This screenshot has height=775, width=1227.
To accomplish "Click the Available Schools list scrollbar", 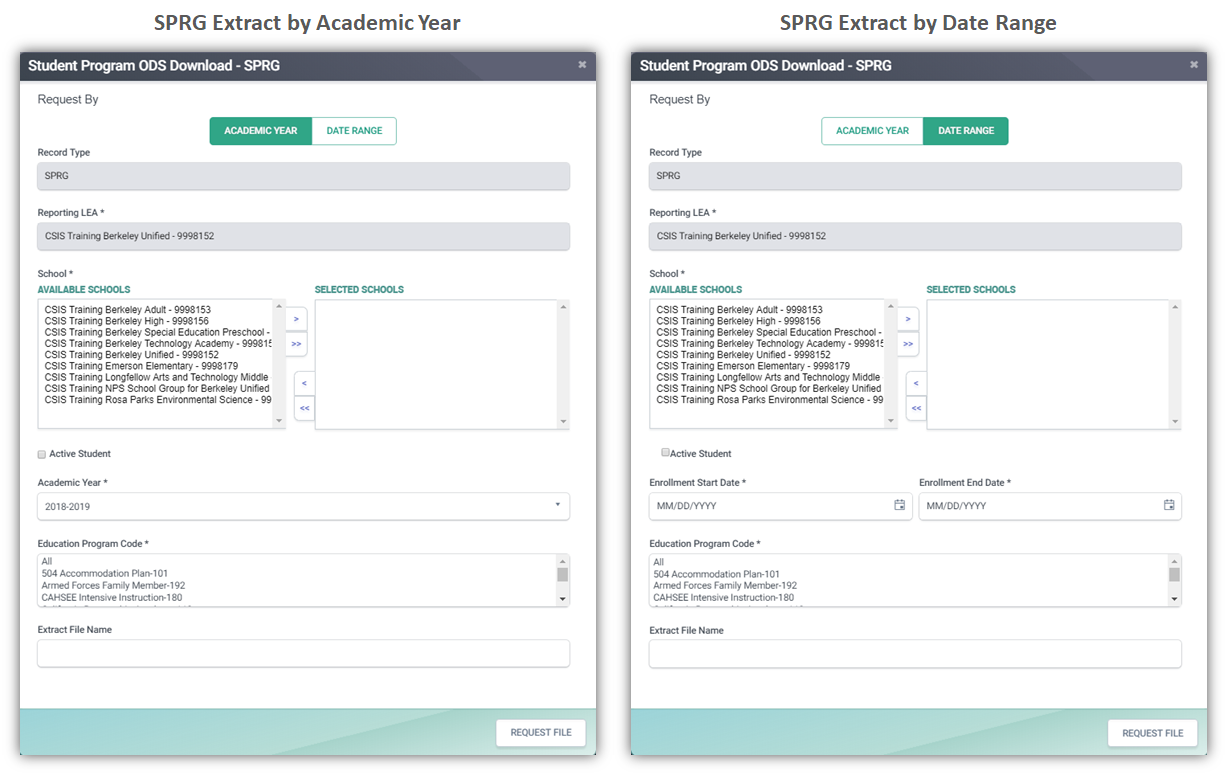I will pyautogui.click(x=279, y=360).
